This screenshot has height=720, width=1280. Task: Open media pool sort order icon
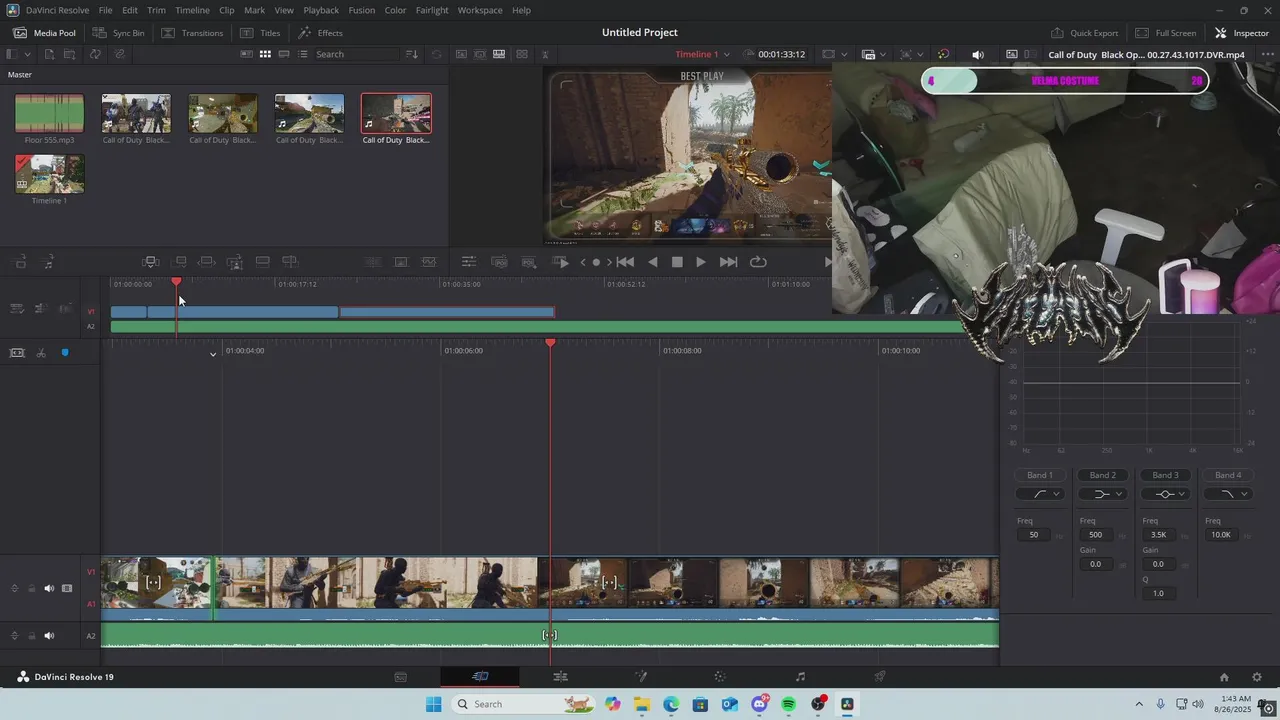tap(412, 54)
